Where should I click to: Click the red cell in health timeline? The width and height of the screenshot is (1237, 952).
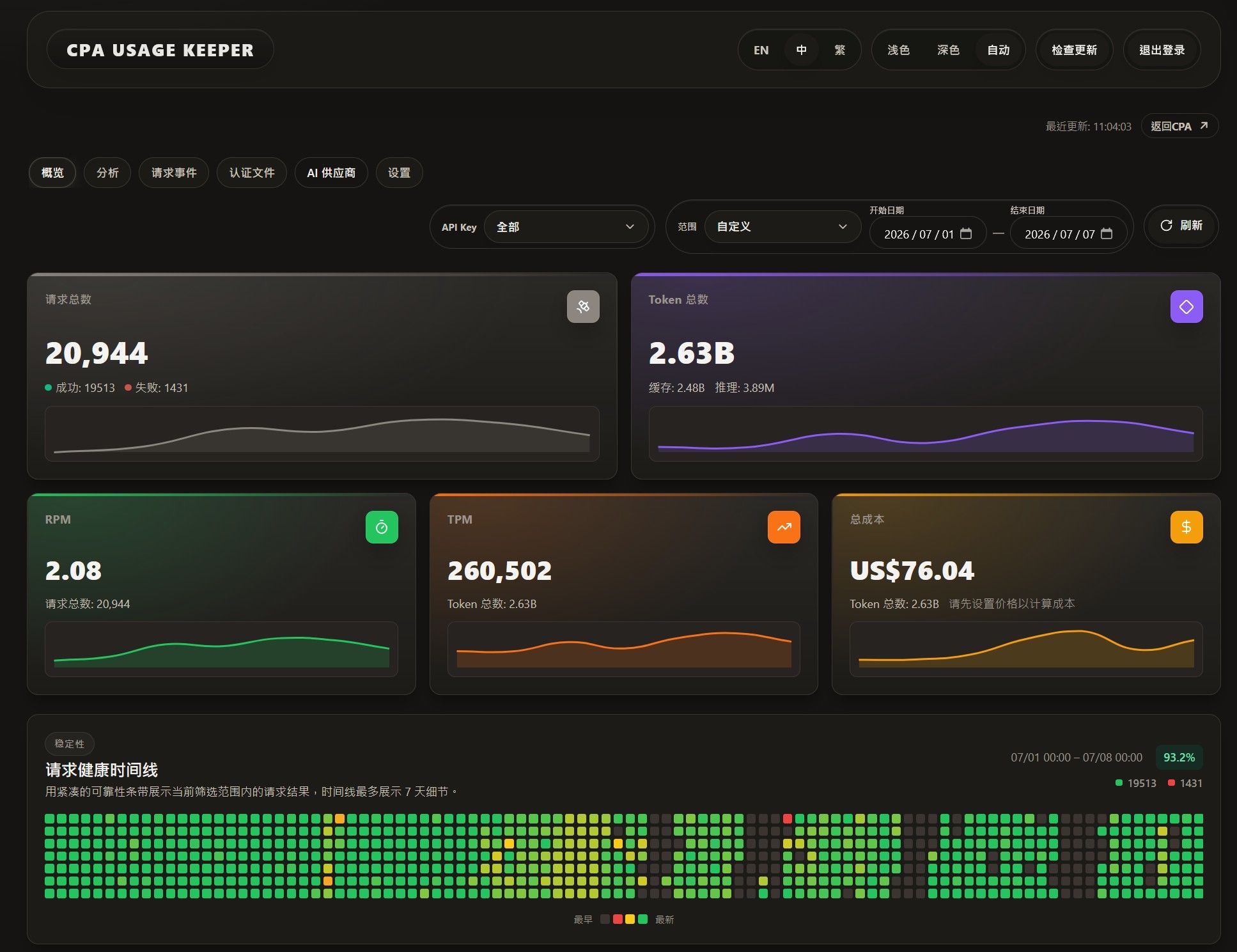click(x=788, y=819)
